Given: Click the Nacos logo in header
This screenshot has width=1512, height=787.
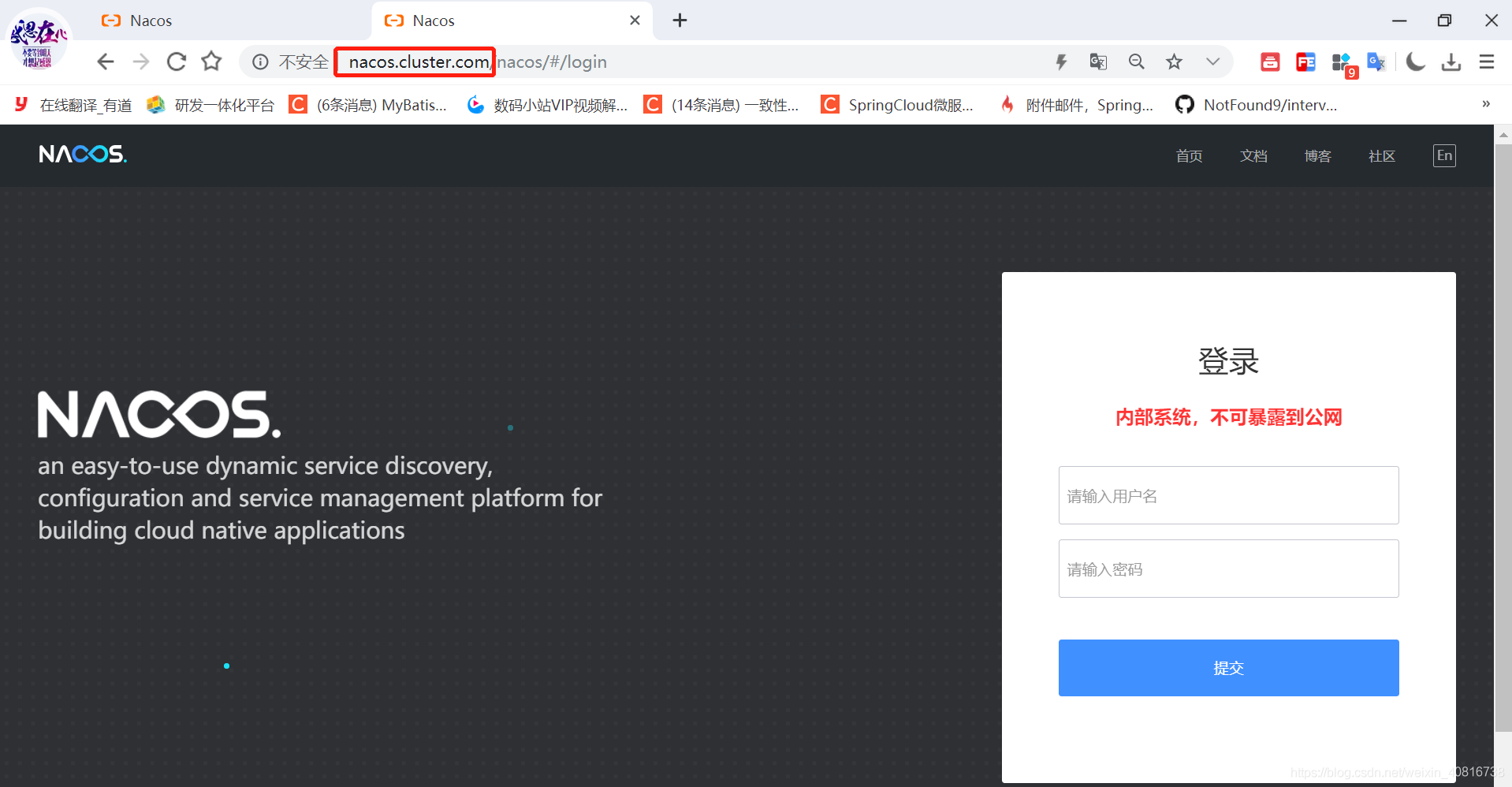Looking at the screenshot, I should [x=83, y=155].
